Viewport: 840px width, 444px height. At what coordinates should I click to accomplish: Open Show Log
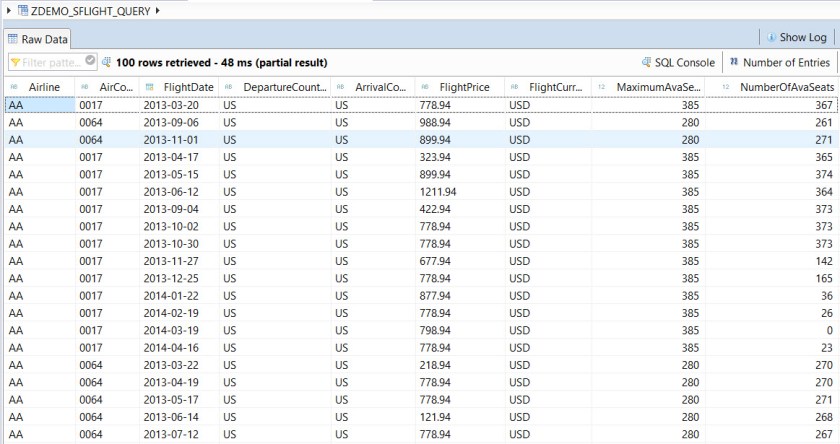click(x=803, y=37)
